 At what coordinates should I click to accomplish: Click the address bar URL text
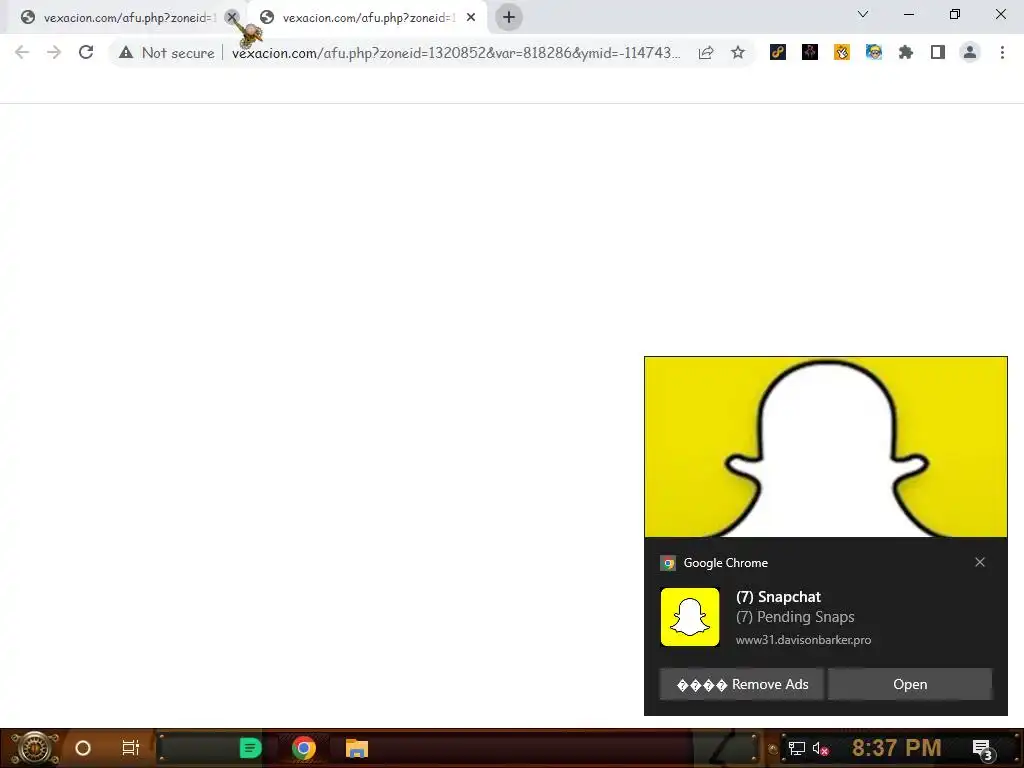[x=456, y=53]
